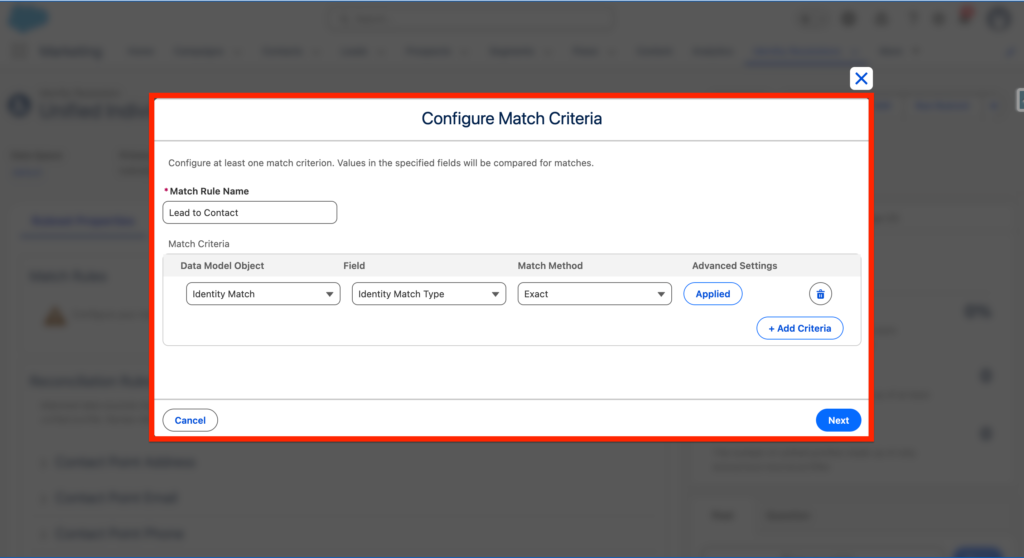This screenshot has height=558, width=1024.
Task: Open the App Launcher grid icon
Action: click(x=20, y=51)
